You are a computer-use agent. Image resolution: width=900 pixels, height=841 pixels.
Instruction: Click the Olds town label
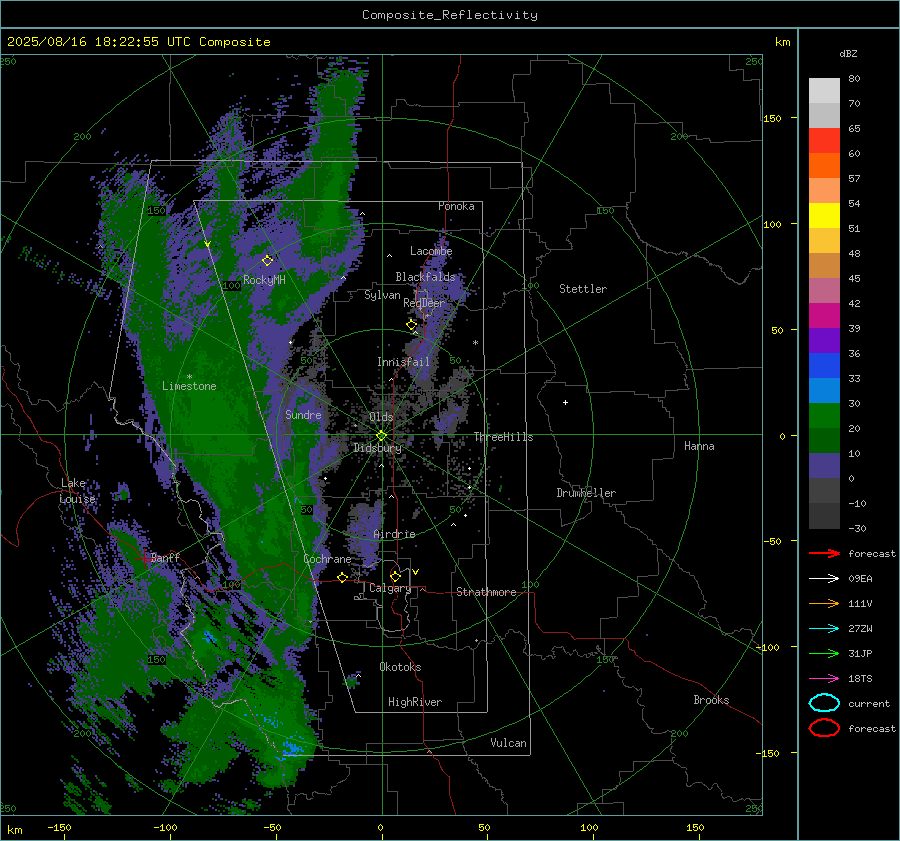tap(381, 417)
